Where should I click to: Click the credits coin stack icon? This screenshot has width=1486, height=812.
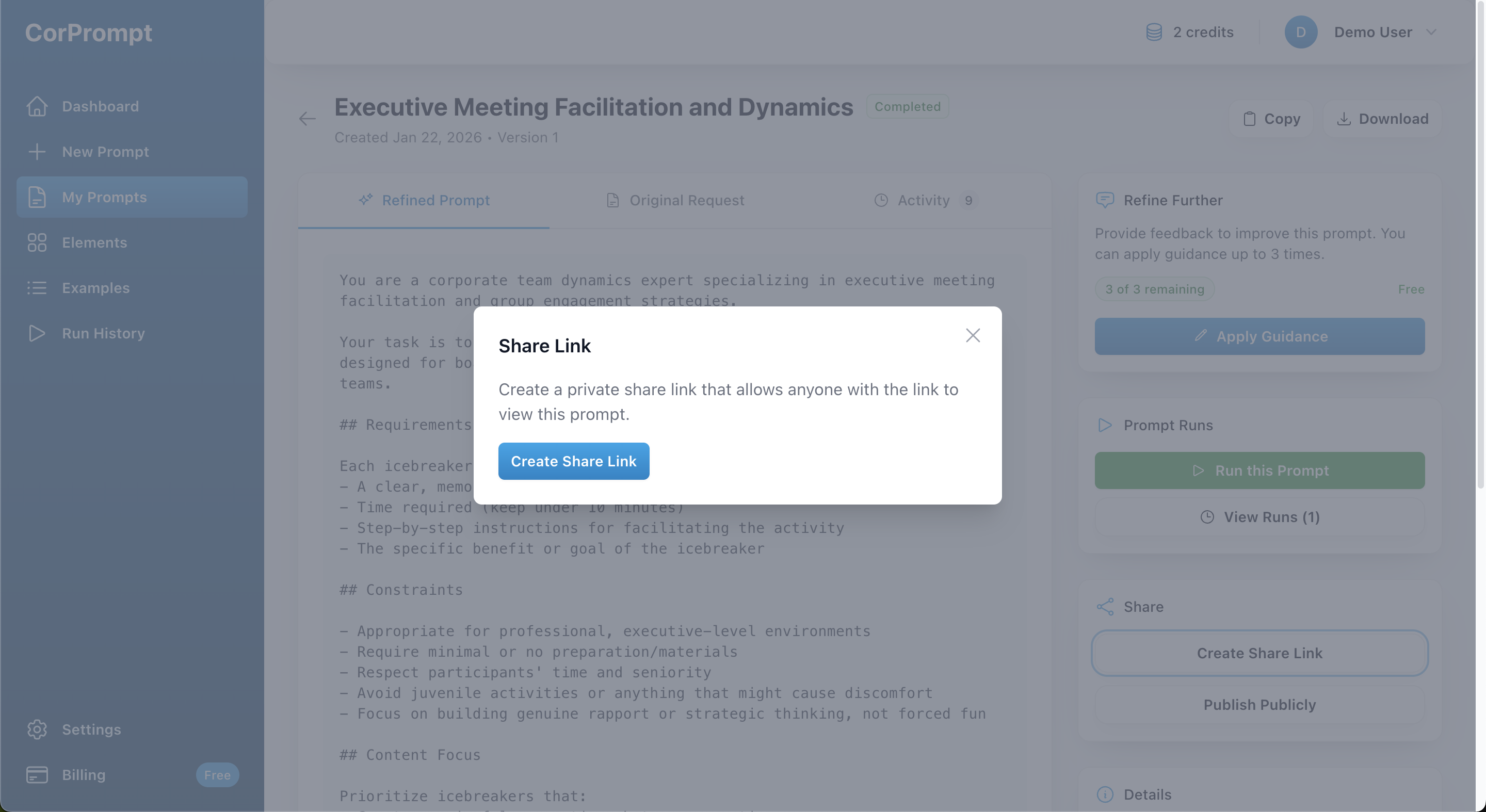point(1154,33)
